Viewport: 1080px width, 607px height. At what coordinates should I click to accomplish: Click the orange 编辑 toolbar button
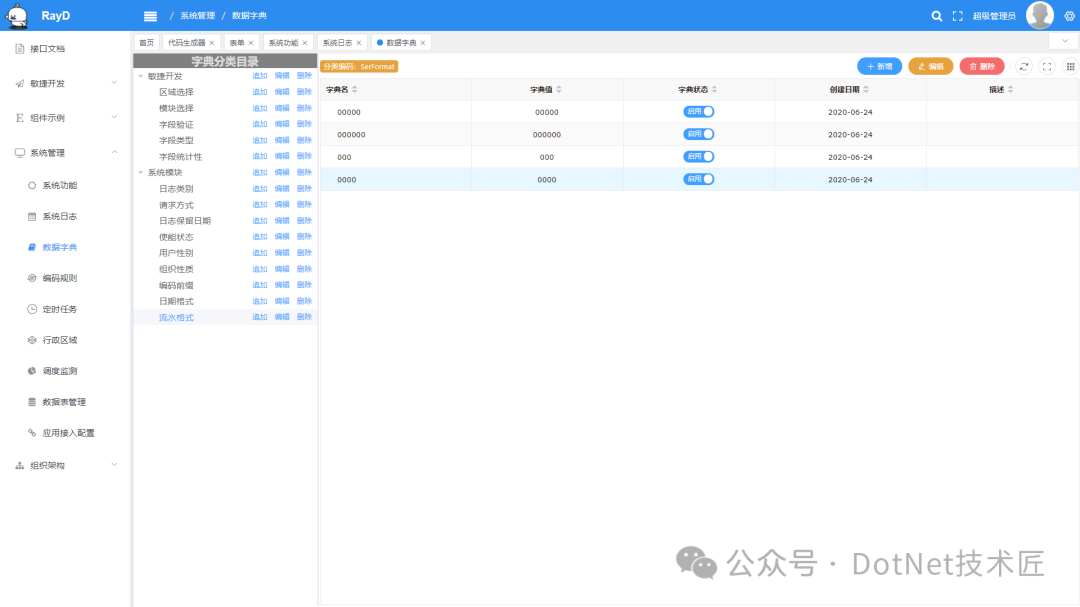[x=931, y=67]
